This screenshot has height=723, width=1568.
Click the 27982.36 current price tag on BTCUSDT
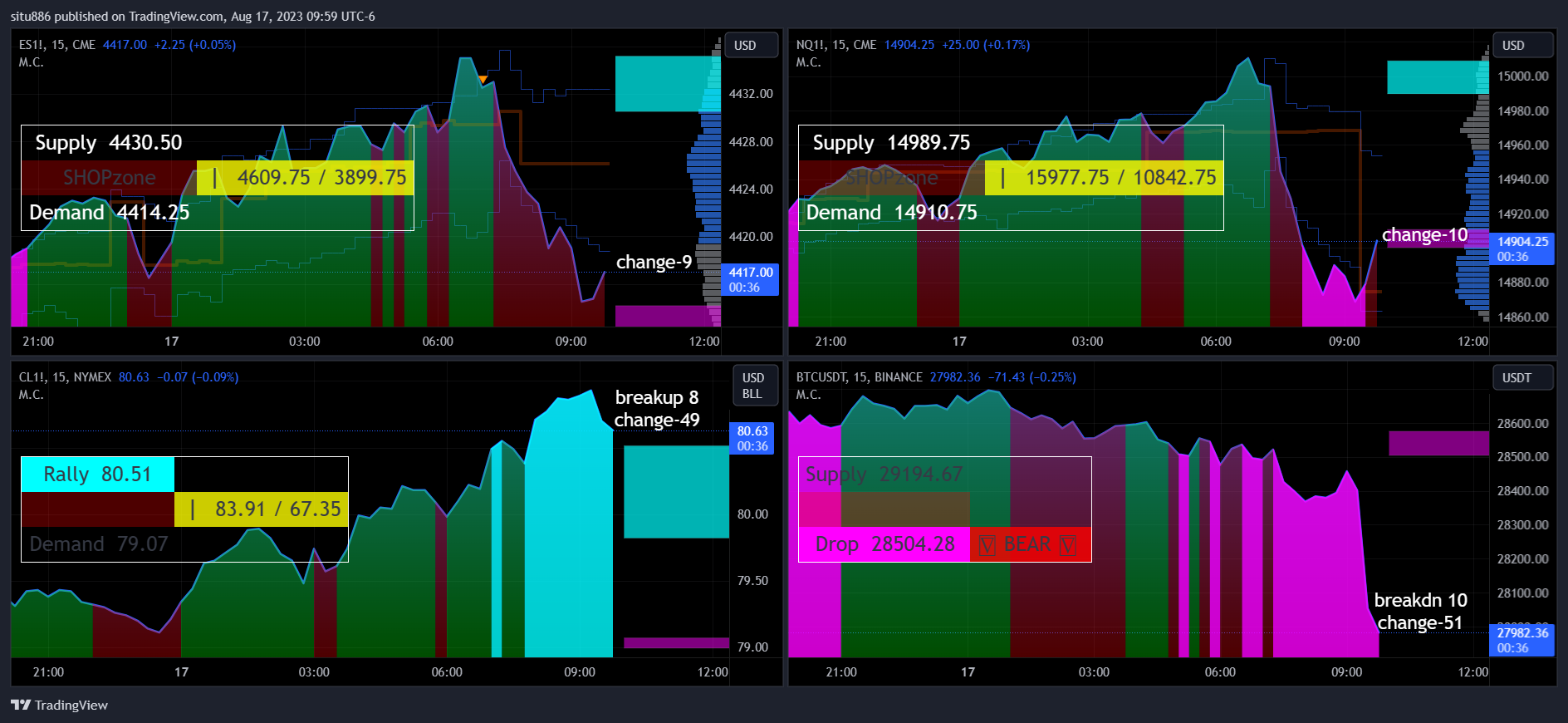[x=1522, y=641]
